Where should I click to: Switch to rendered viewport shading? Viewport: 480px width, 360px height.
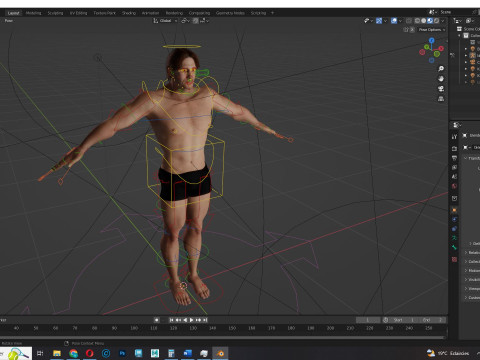tap(436, 21)
